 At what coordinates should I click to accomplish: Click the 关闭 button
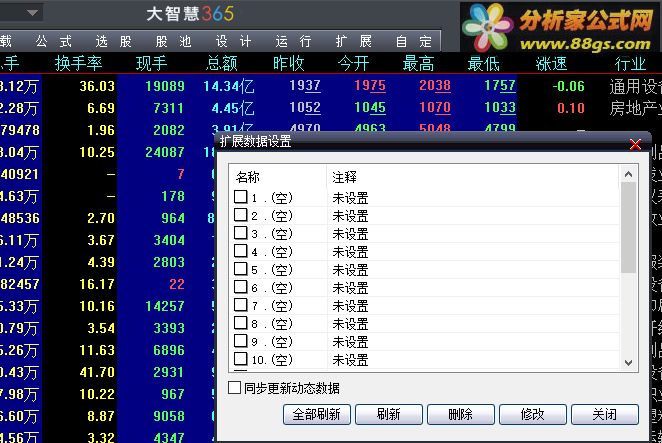coord(605,414)
